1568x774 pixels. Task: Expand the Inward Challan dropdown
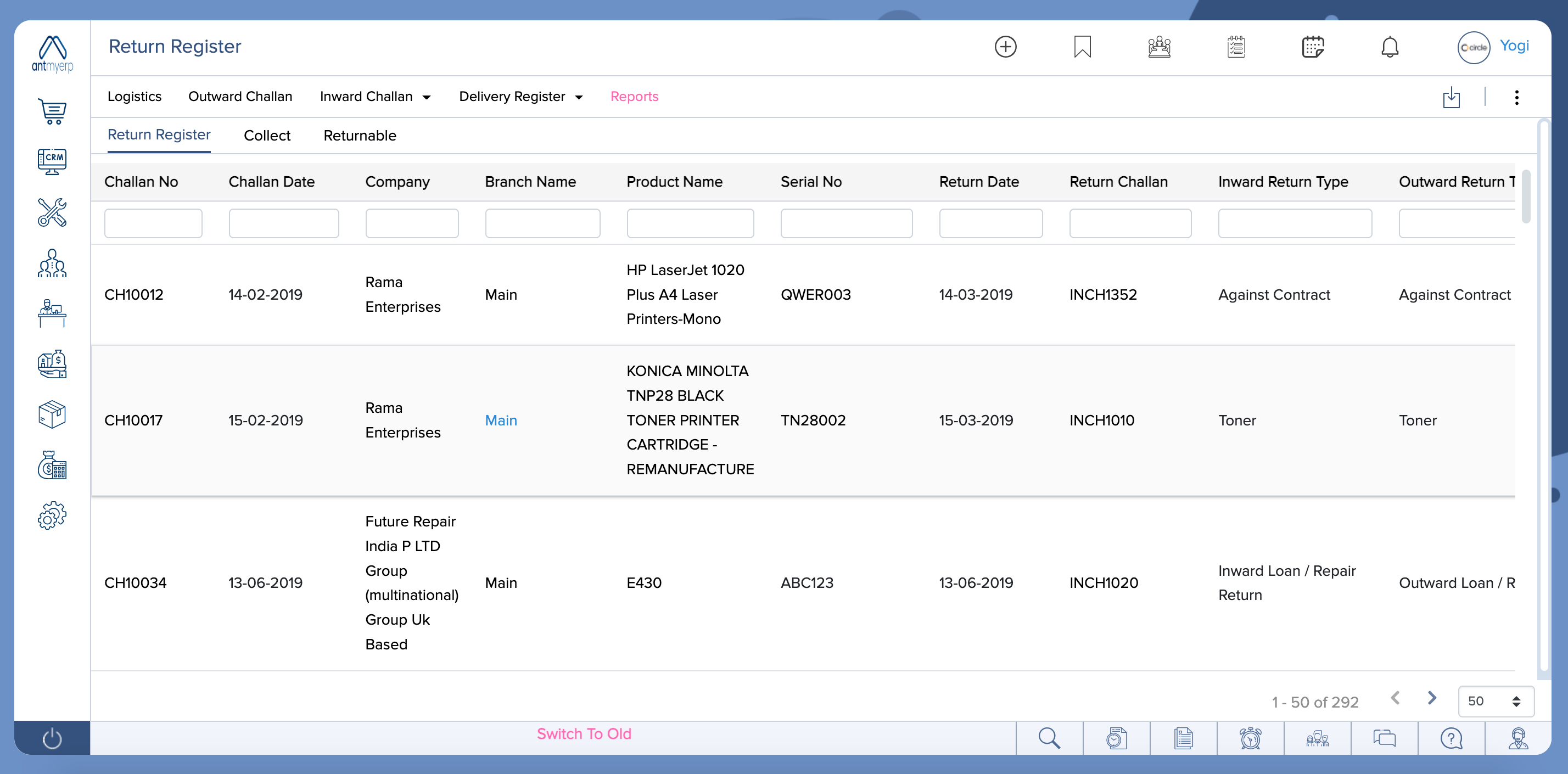(x=375, y=97)
